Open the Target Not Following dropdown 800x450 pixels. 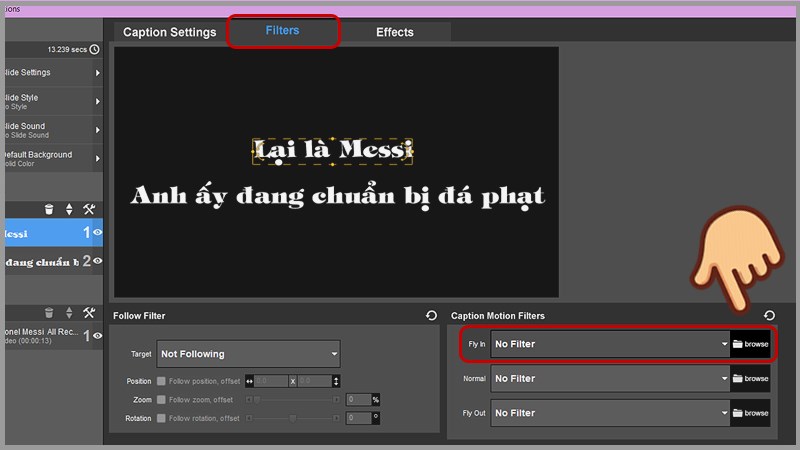coord(248,354)
